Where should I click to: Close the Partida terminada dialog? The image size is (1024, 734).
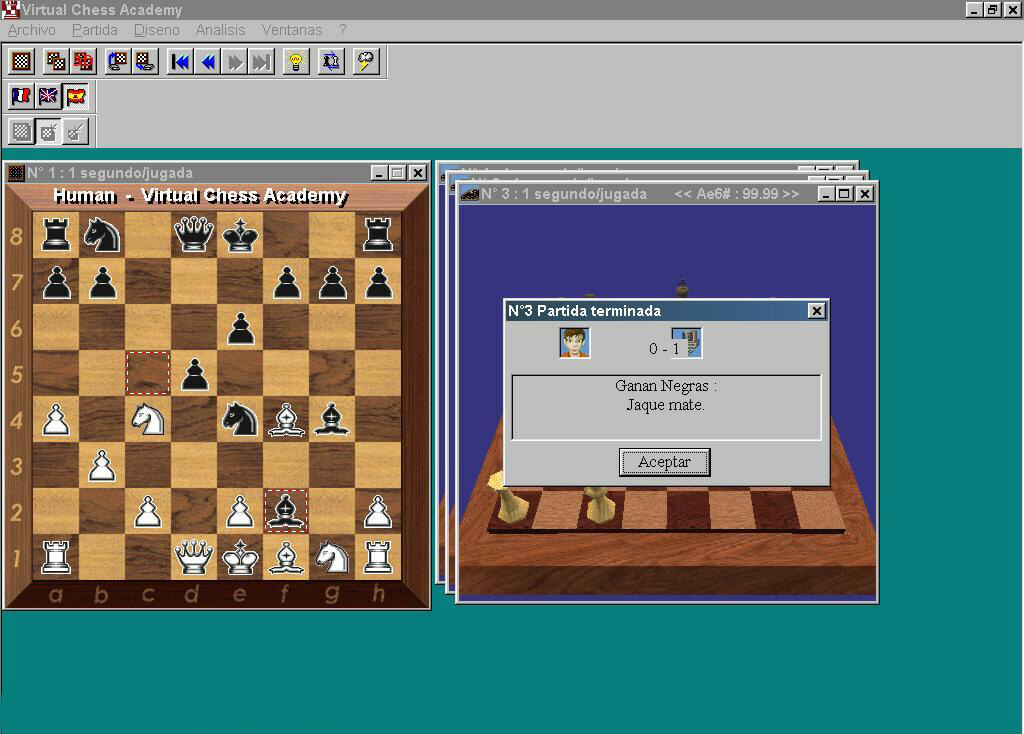816,311
